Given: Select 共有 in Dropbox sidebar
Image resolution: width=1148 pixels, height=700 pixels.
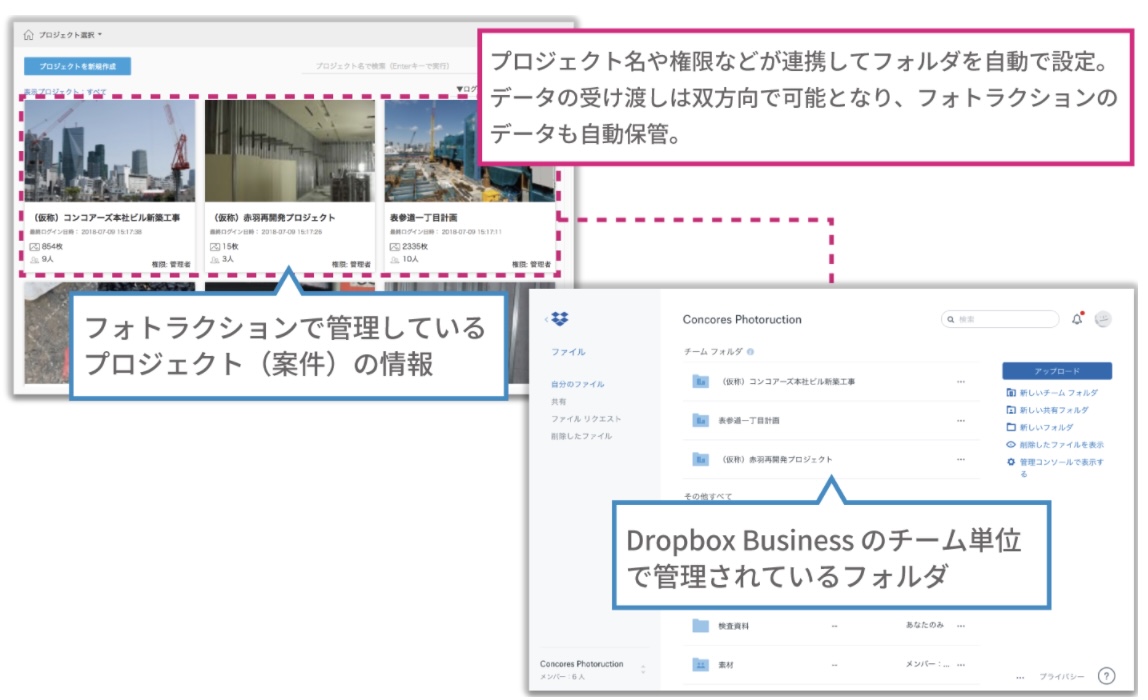Looking at the screenshot, I should click(559, 401).
